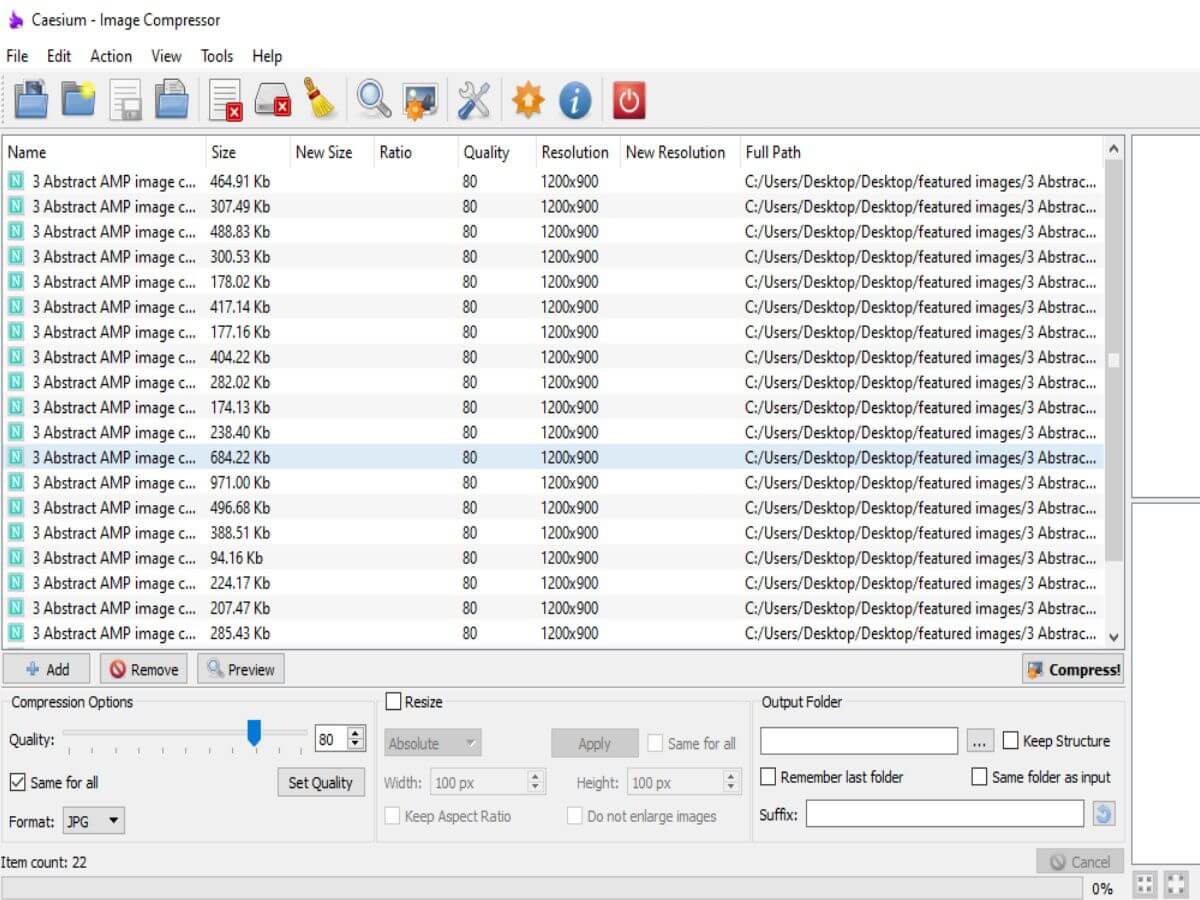Enable the Resize checkbox
1200x900 pixels.
394,702
